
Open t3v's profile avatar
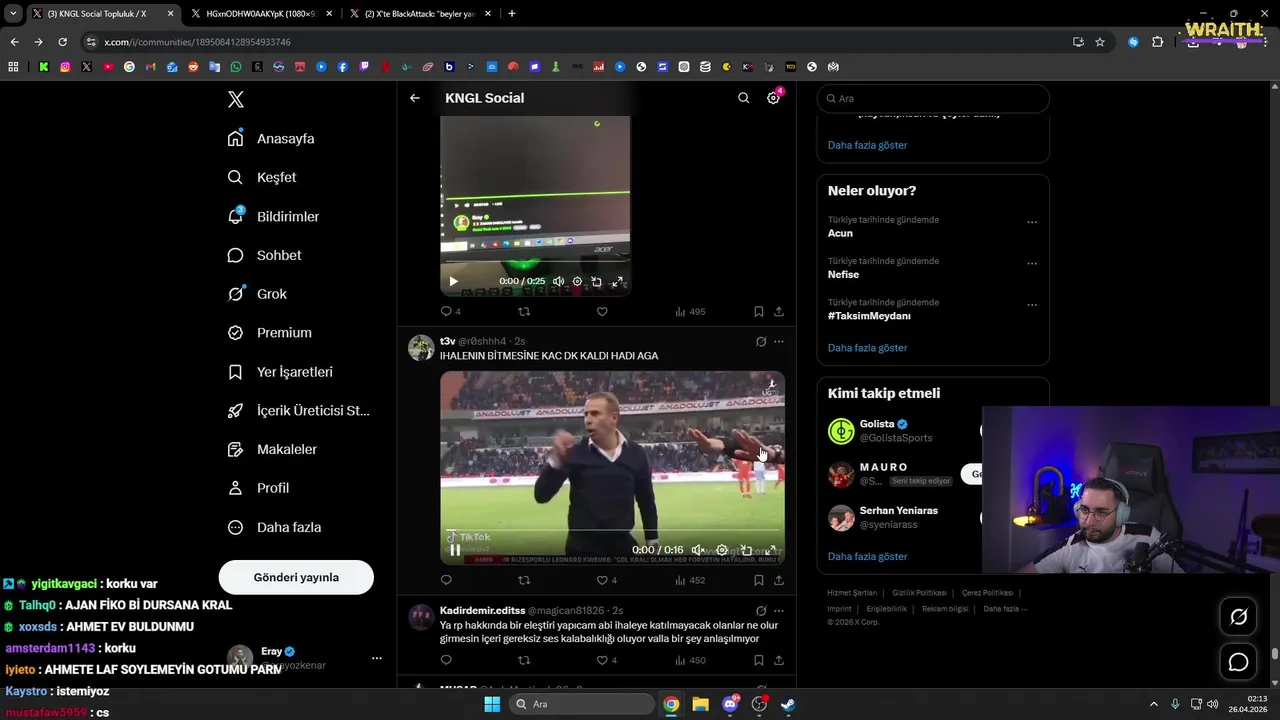[421, 348]
